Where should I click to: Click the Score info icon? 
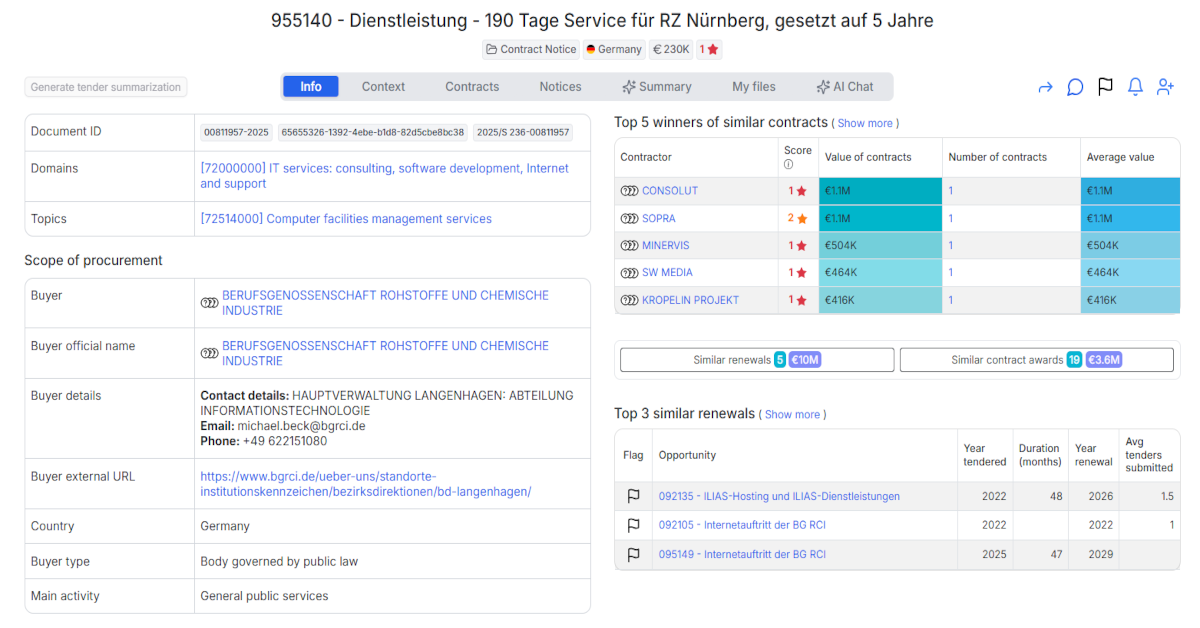point(788,165)
